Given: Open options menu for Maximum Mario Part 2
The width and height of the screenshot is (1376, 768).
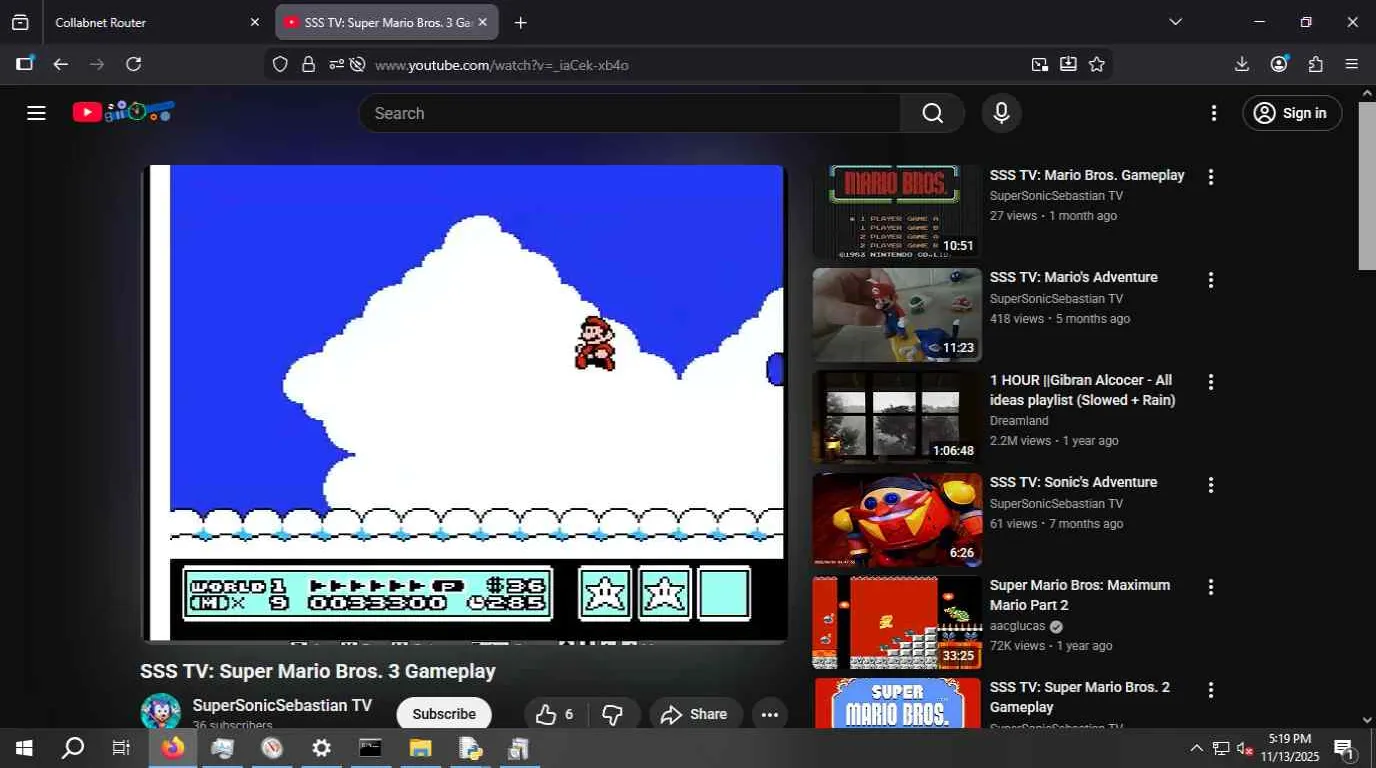Looking at the screenshot, I should (1211, 587).
